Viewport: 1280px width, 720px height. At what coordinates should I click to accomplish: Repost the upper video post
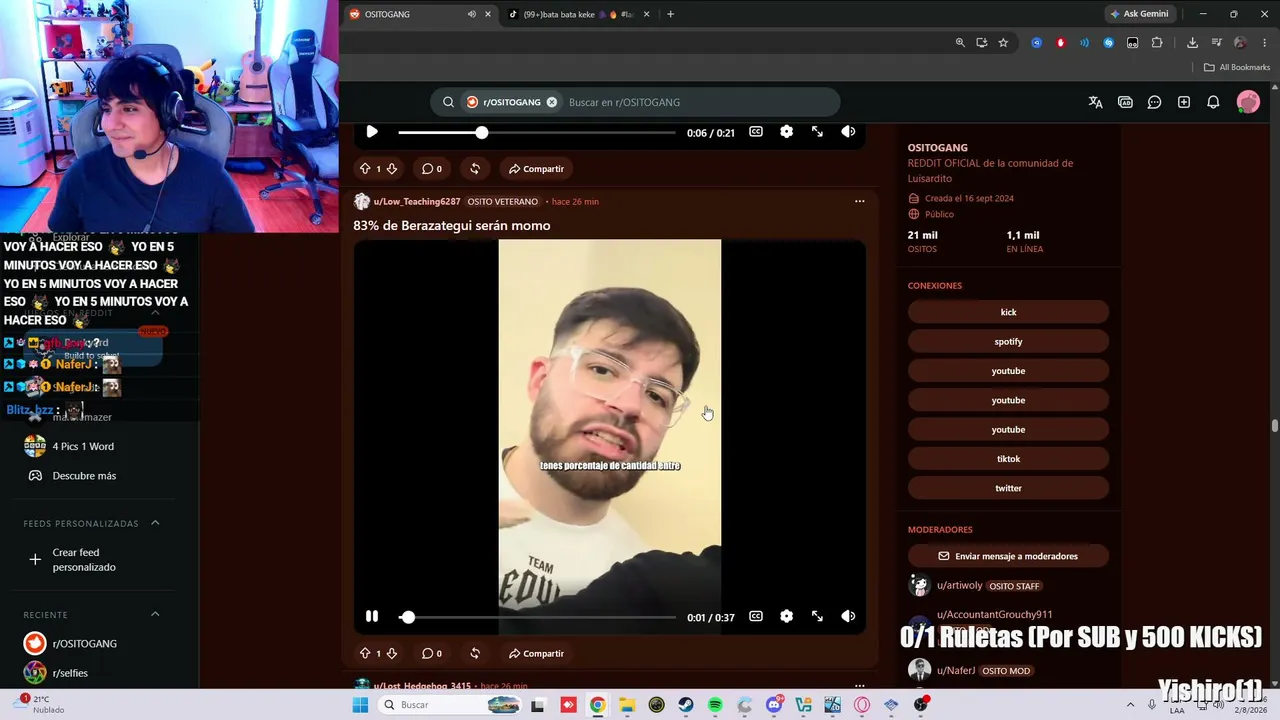[x=475, y=169]
